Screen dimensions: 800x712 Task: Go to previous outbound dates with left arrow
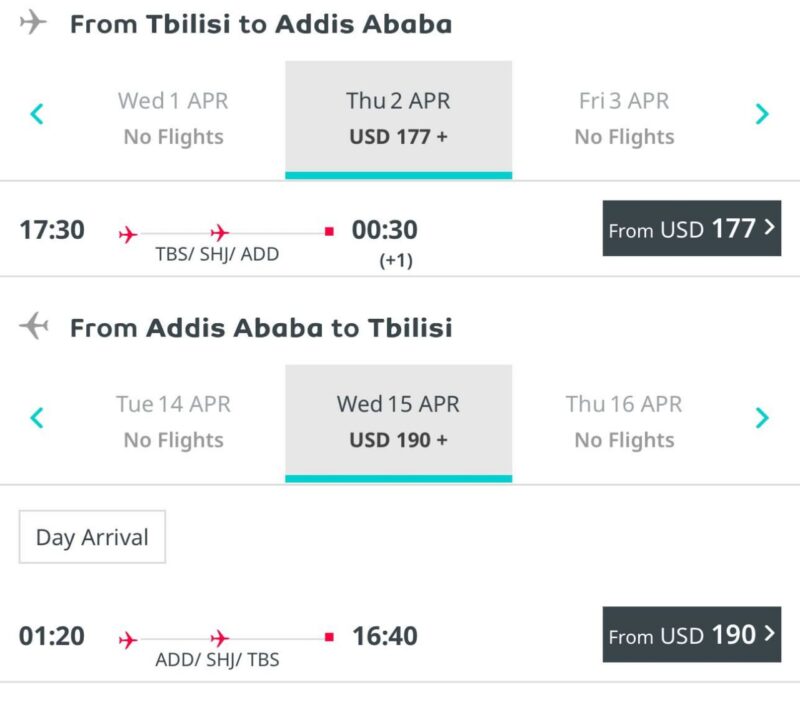point(37,115)
